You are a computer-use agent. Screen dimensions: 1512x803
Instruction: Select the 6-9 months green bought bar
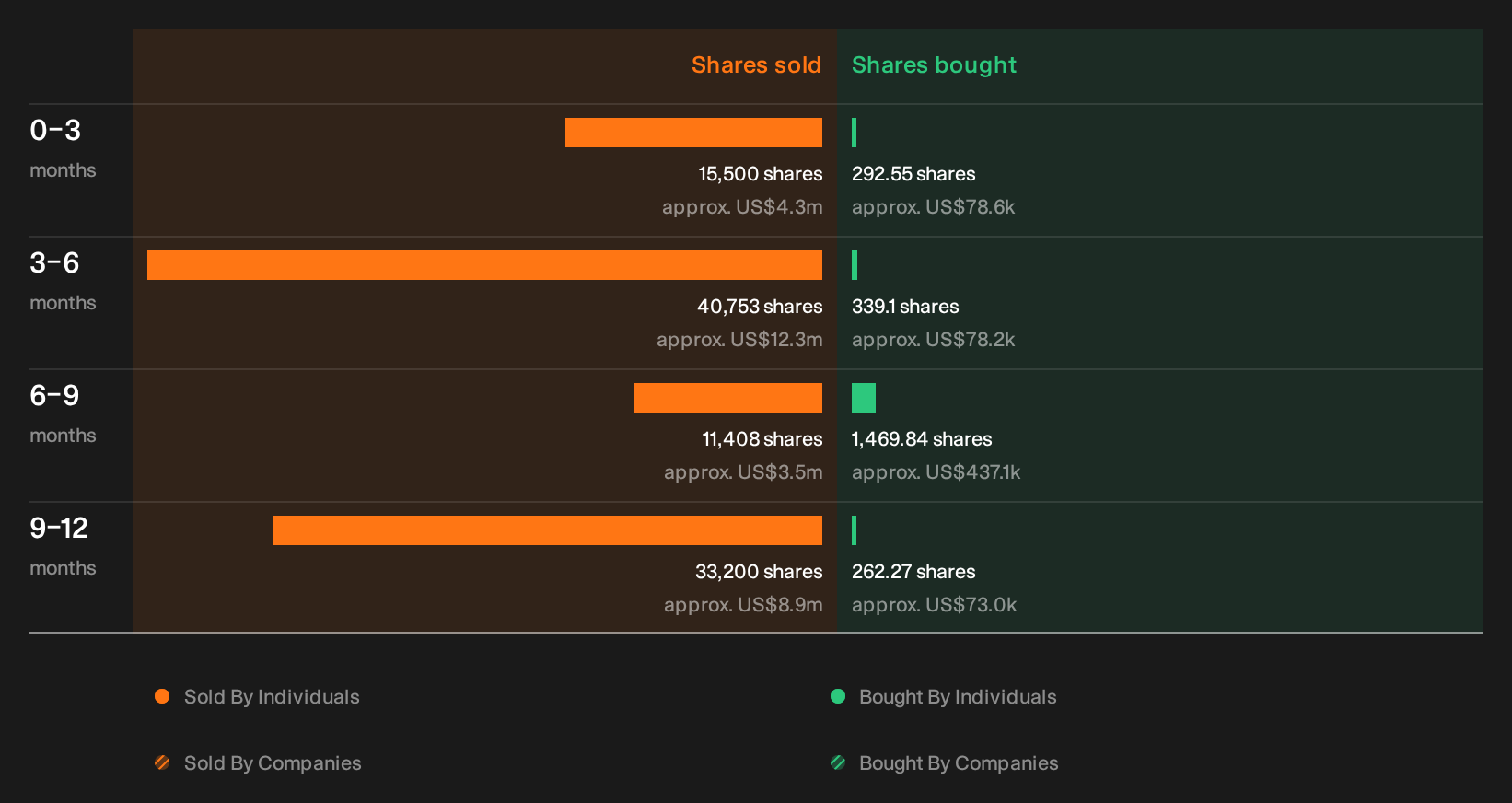coord(864,398)
